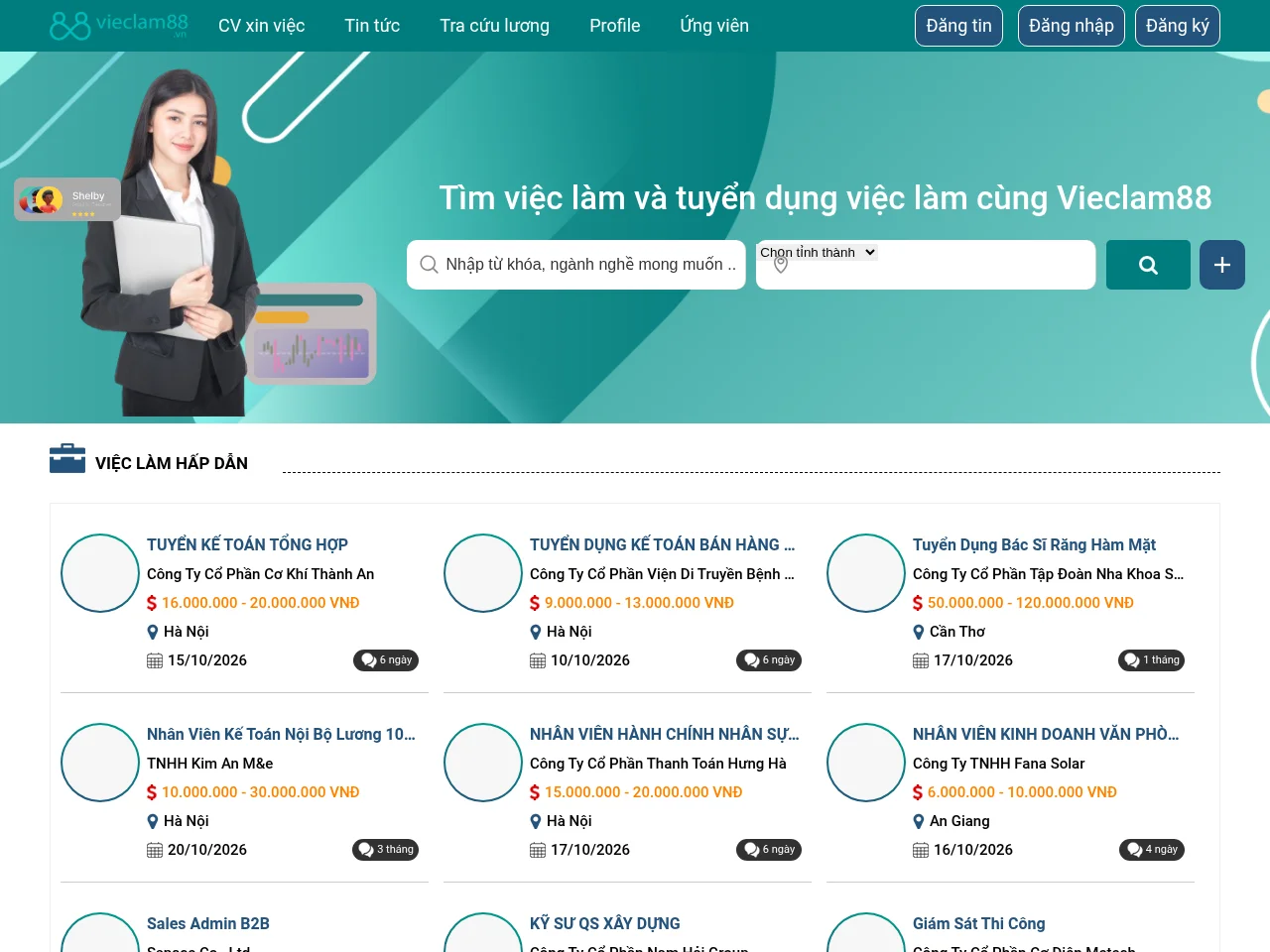Click the Đăng tin button

click(x=958, y=26)
